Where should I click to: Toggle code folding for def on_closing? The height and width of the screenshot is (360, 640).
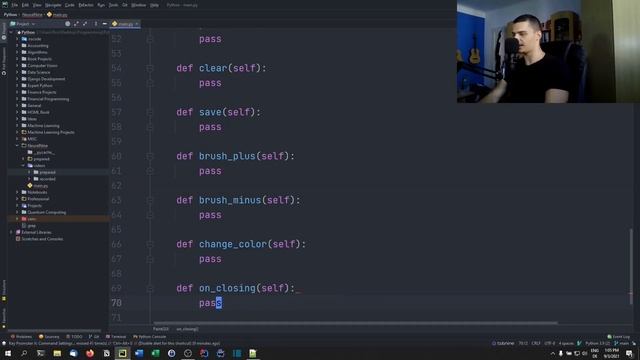(150, 288)
